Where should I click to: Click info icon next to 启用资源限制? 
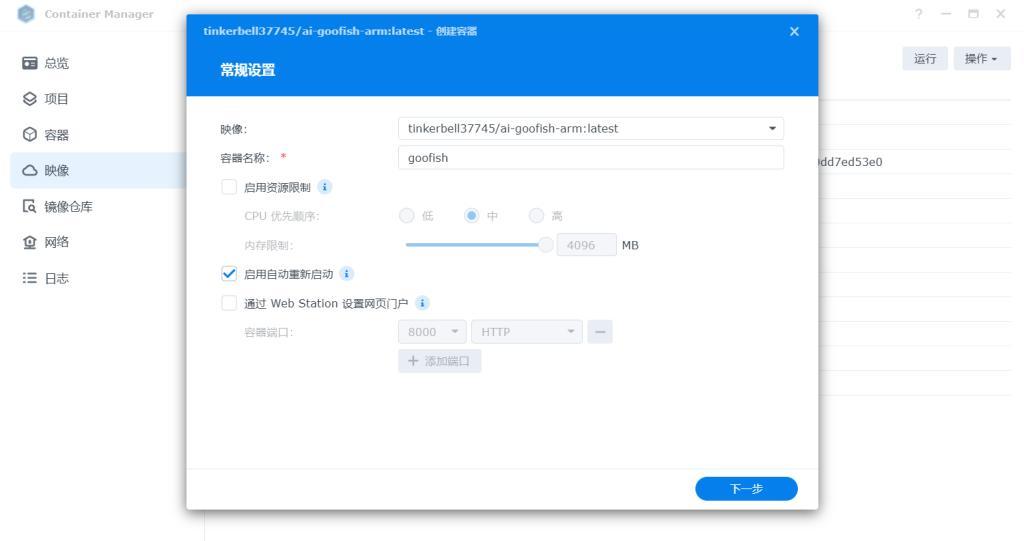coord(325,187)
